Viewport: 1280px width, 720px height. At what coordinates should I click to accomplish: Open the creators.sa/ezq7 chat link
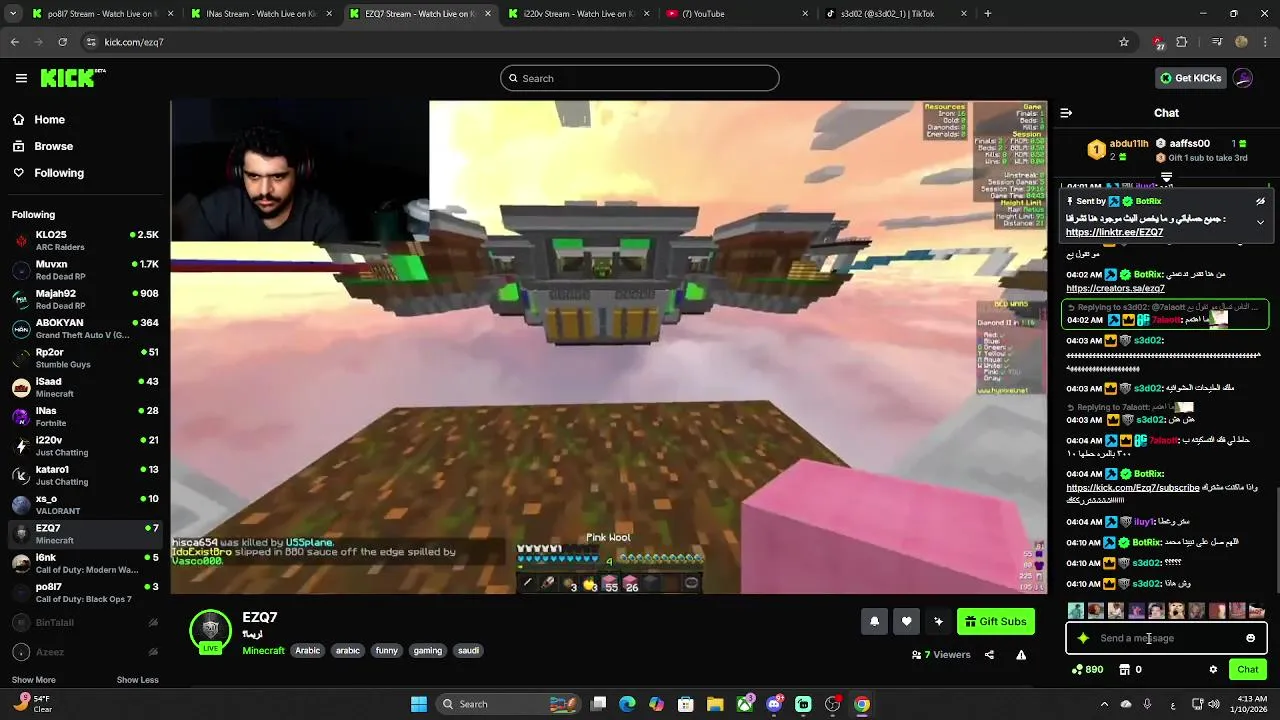[1115, 288]
